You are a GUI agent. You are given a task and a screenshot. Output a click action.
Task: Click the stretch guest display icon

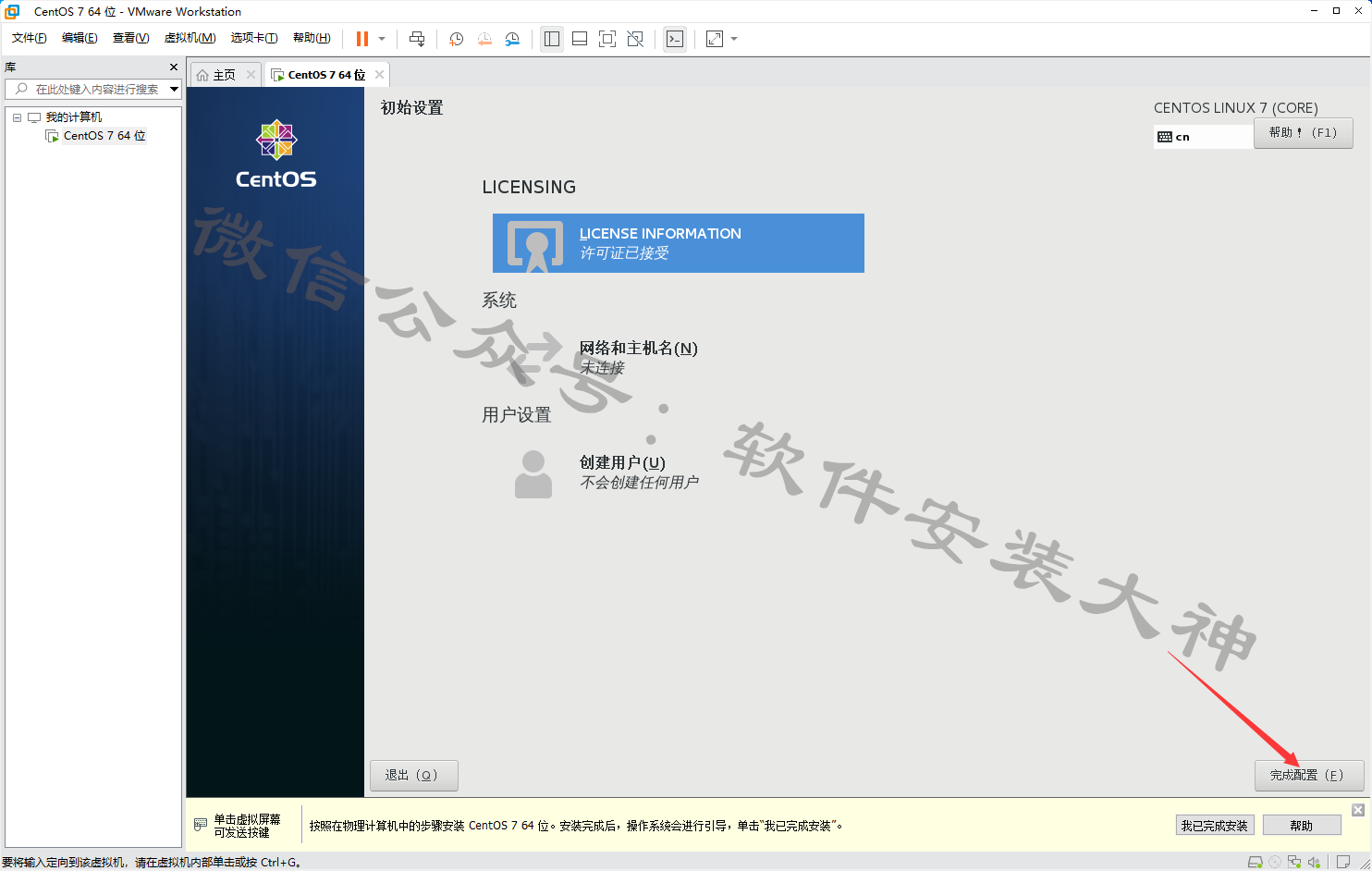click(715, 39)
